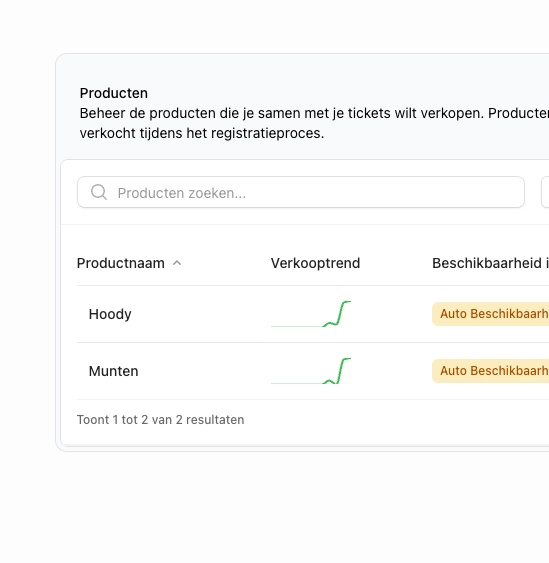
Task: Click Munten's Auto Beschikbaarheid badge
Action: 490,371
